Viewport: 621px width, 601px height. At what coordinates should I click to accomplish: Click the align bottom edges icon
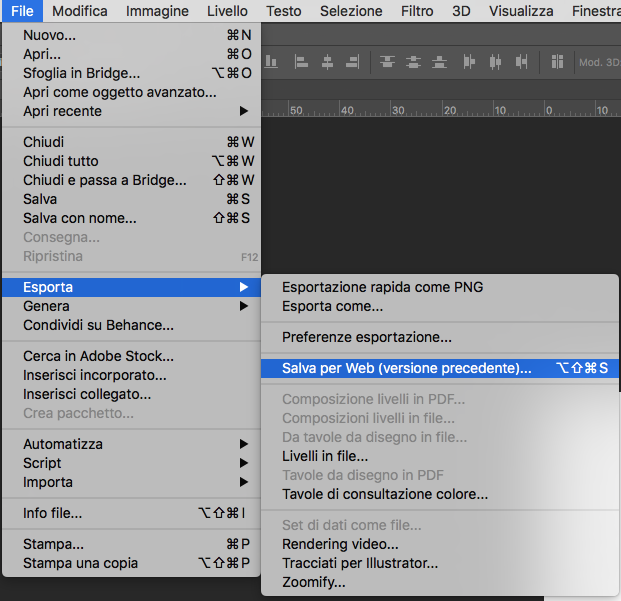click(271, 62)
